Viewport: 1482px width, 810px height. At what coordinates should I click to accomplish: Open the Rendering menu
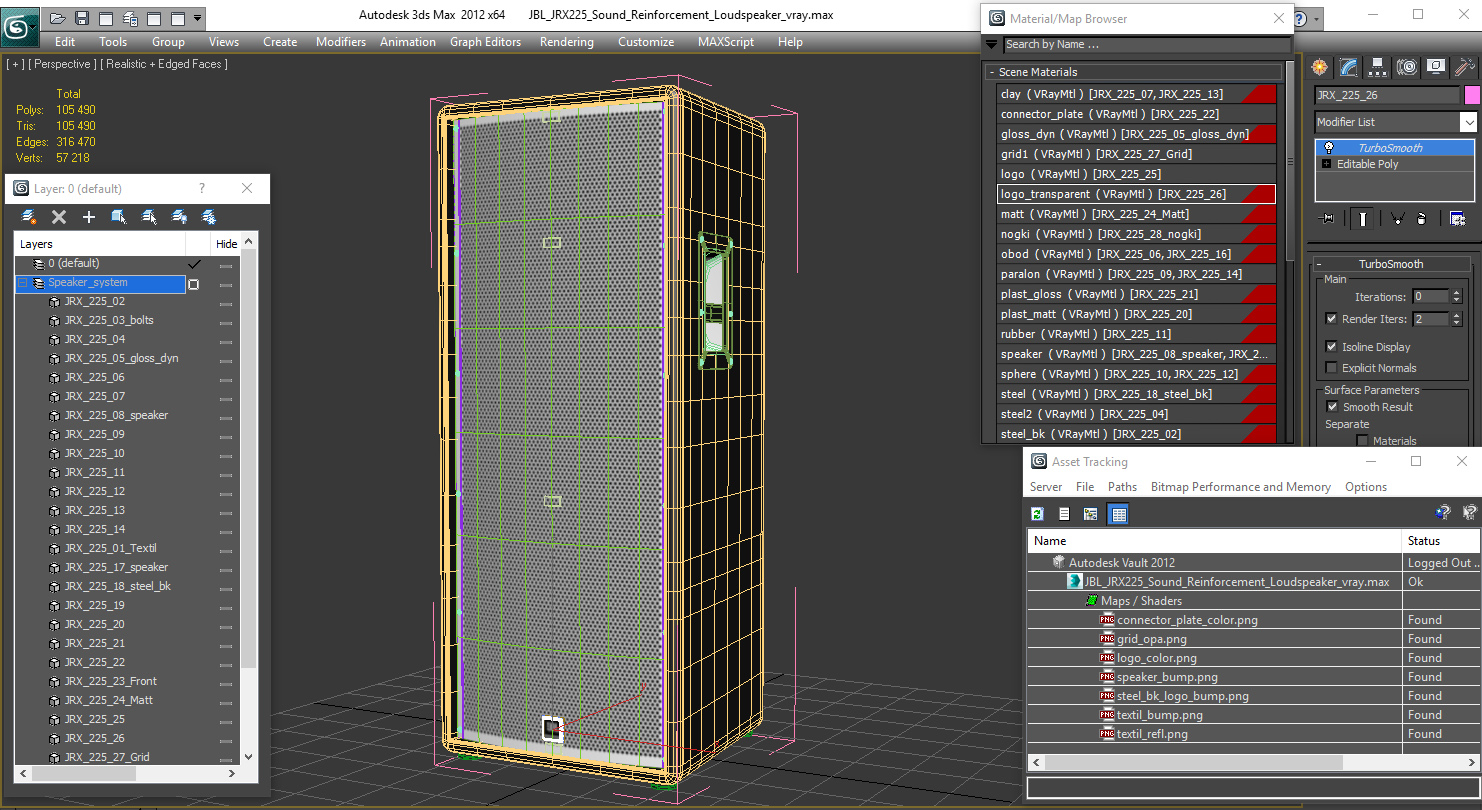click(x=567, y=42)
